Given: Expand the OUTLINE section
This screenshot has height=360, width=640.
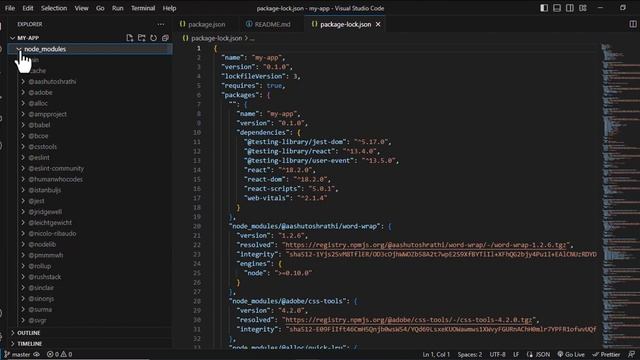Looking at the screenshot, I should [x=13, y=333].
